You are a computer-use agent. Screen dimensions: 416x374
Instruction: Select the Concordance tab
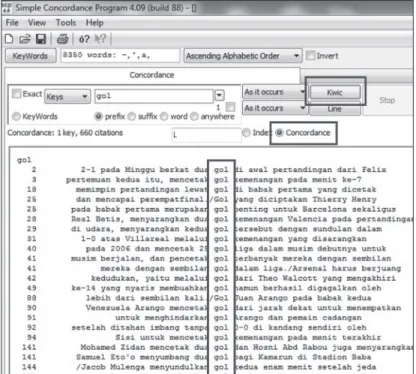152,75
